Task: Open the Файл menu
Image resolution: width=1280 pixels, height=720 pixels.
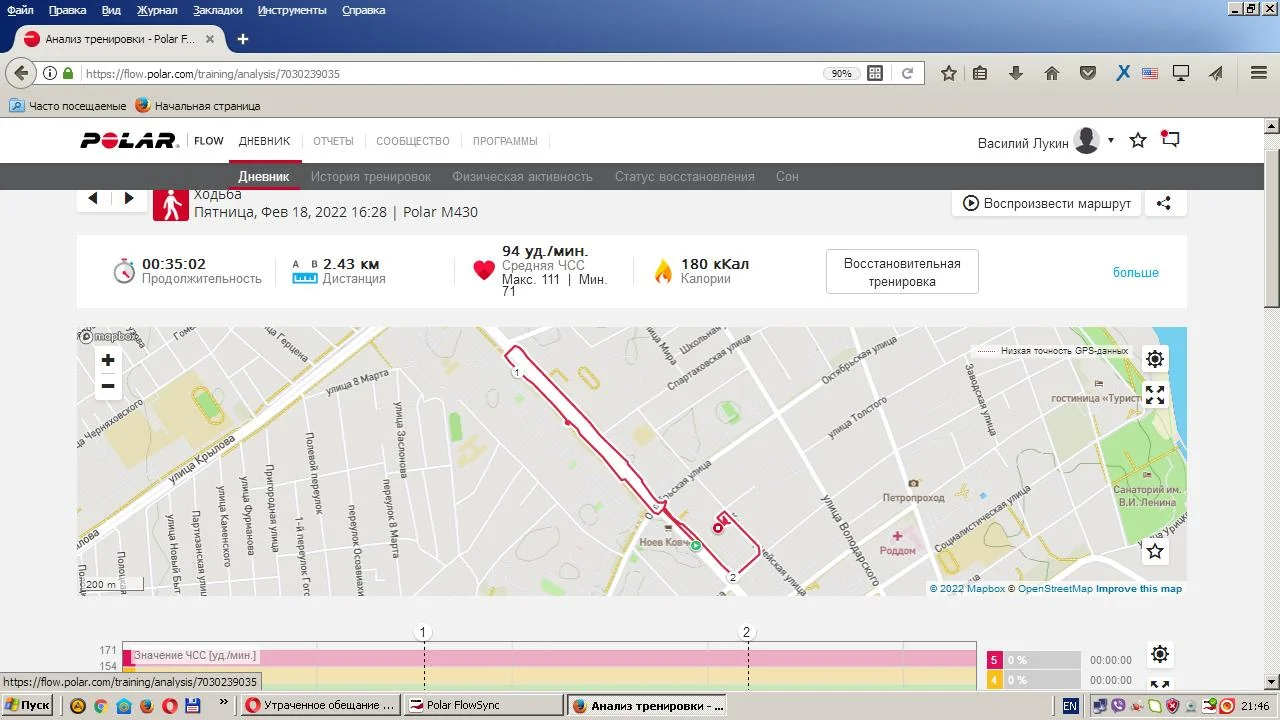Action: [20, 10]
